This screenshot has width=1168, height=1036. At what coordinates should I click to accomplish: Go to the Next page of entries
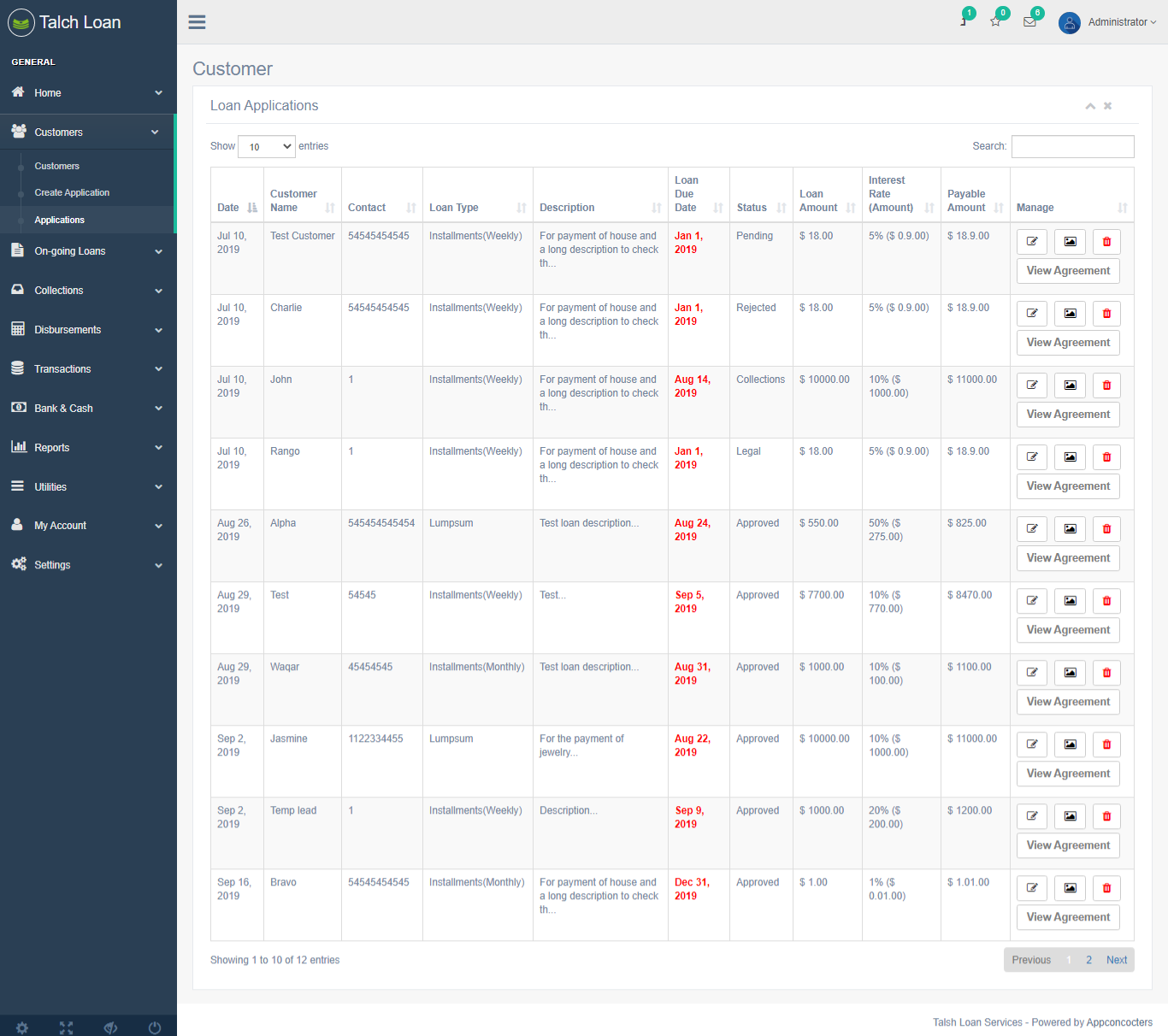point(1116,960)
